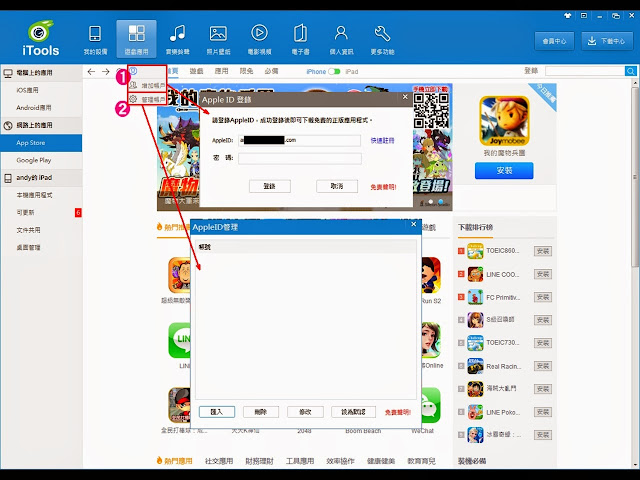The width and height of the screenshot is (640, 480).
Task: Open the 照片壁紙 picture icon
Action: pyautogui.click(x=218, y=33)
